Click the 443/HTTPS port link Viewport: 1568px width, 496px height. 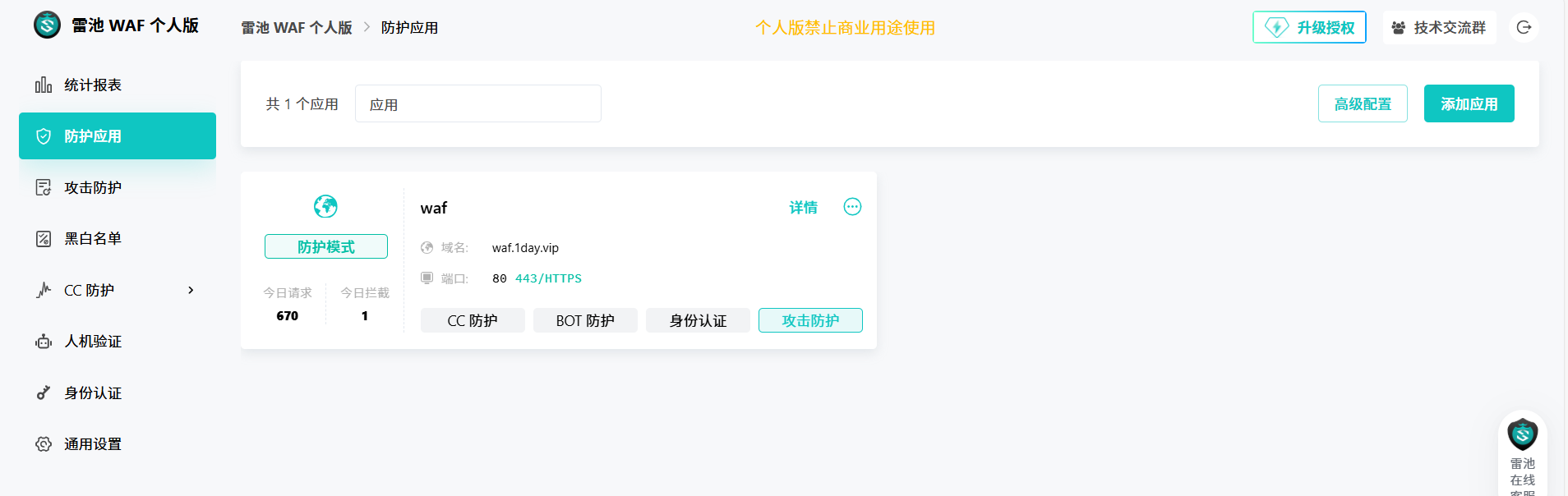(x=547, y=278)
